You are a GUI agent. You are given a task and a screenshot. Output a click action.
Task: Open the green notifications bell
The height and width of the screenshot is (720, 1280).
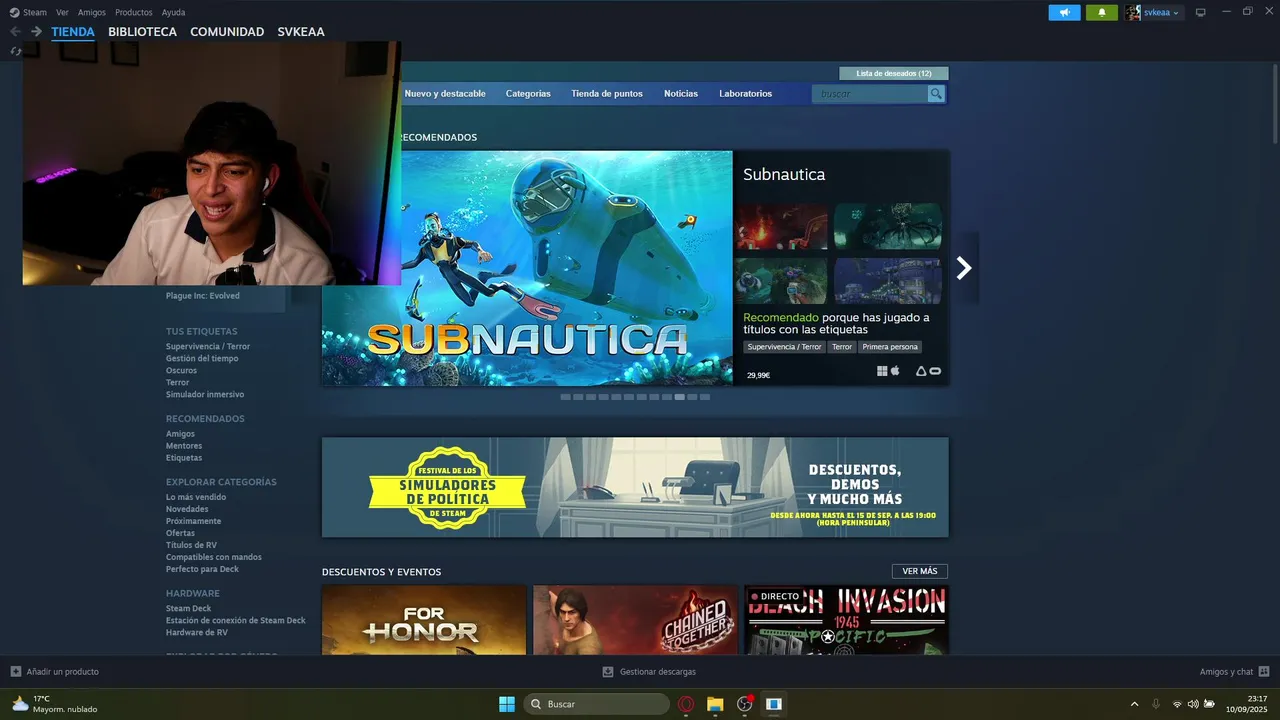1102,12
